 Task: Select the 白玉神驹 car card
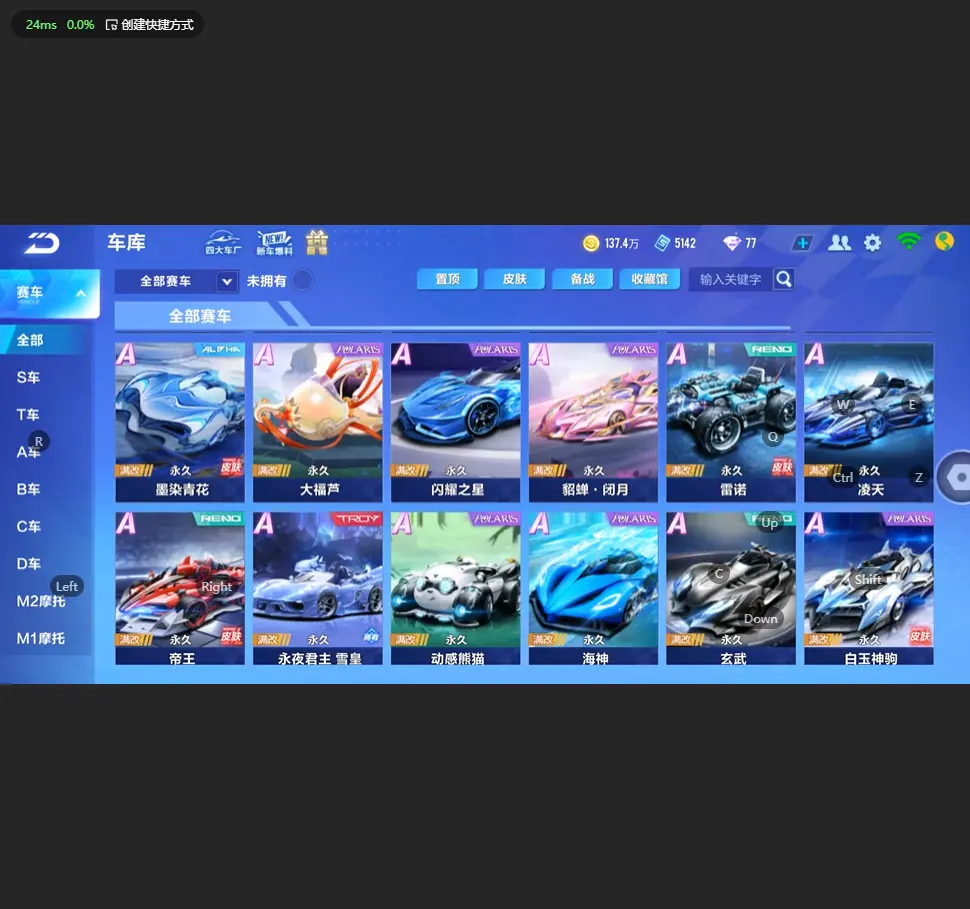[869, 589]
